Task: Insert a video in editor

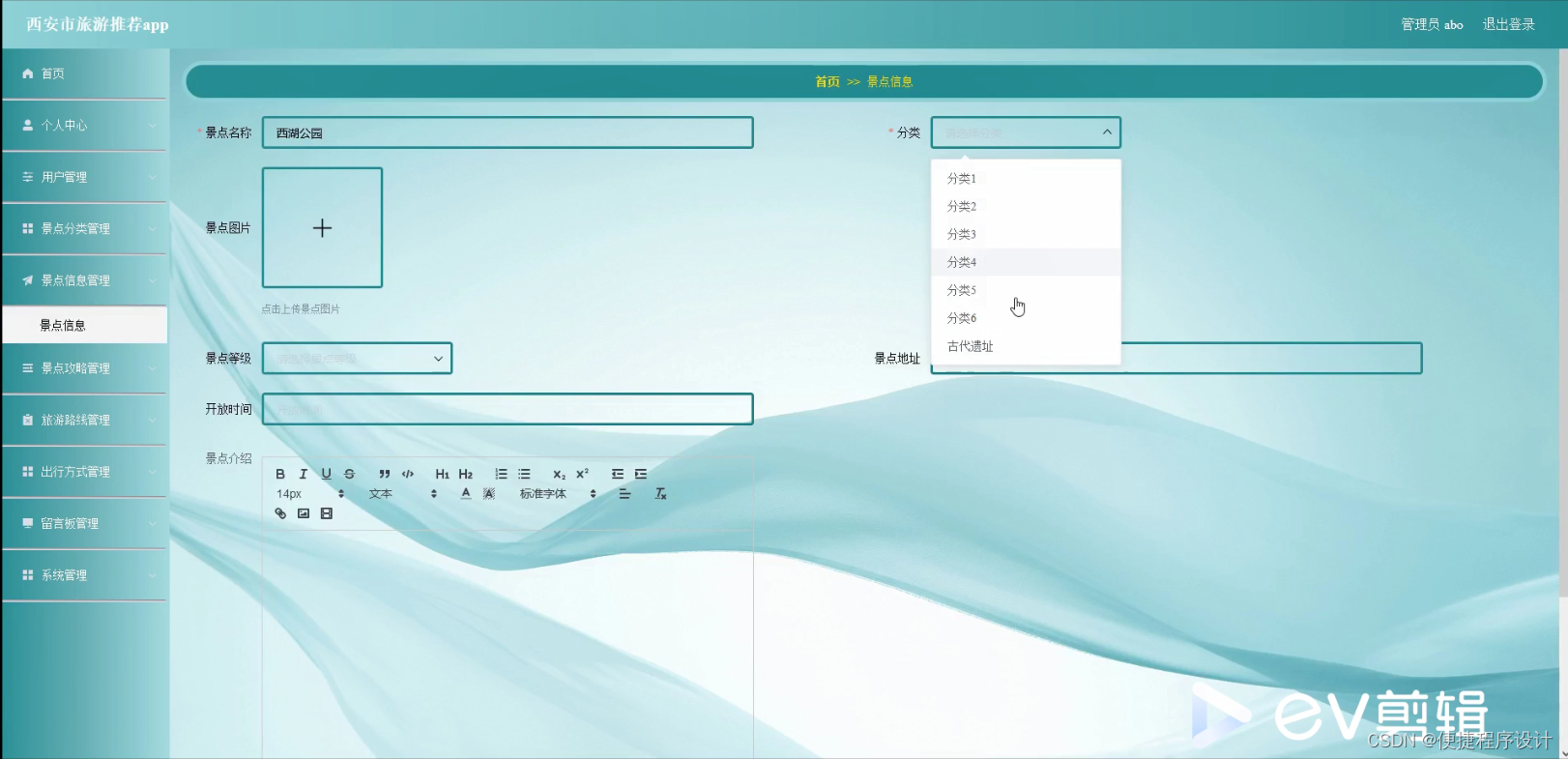Action: pyautogui.click(x=327, y=513)
